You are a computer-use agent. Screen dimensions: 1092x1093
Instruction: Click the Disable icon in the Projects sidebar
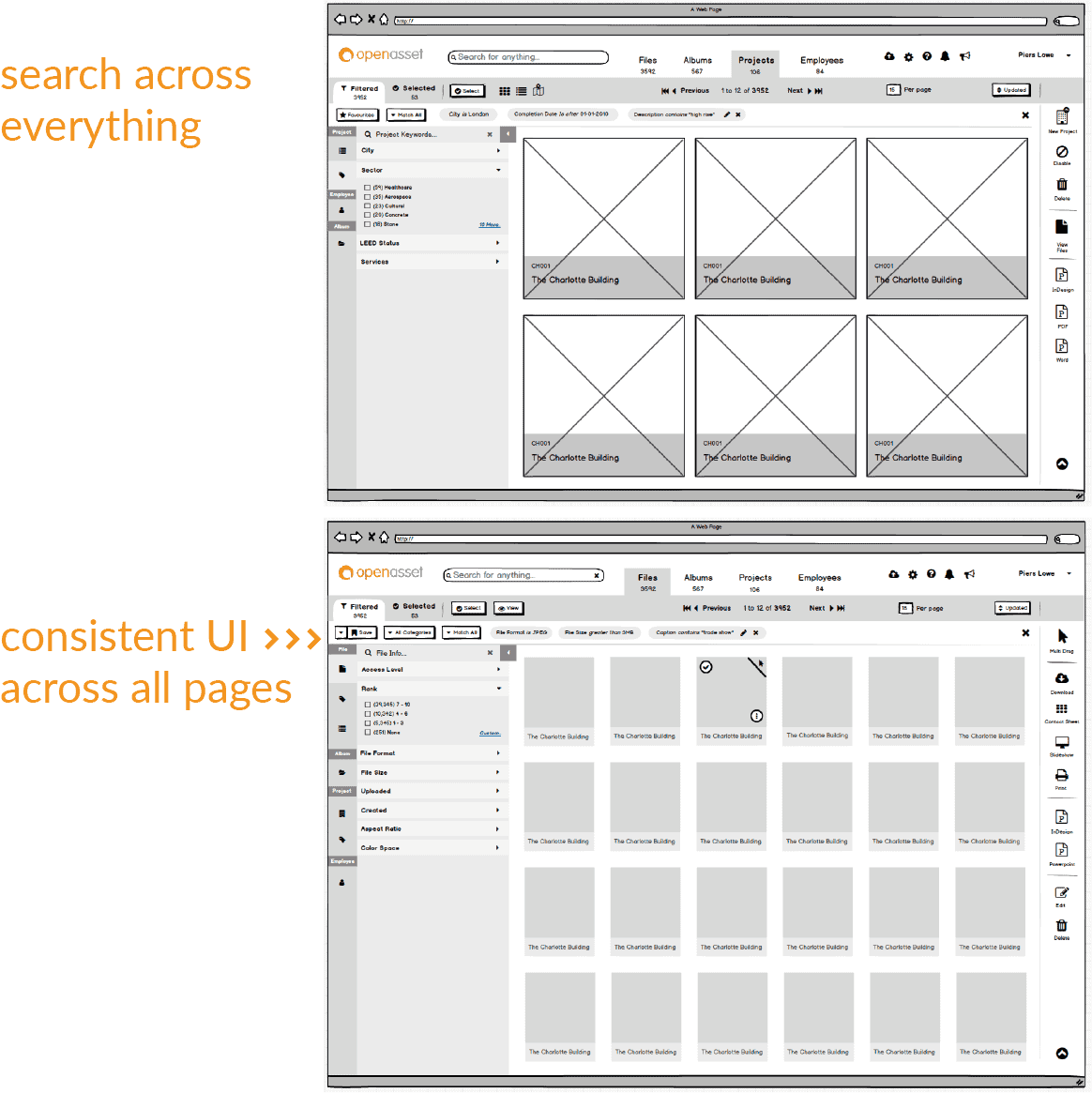(x=1062, y=152)
